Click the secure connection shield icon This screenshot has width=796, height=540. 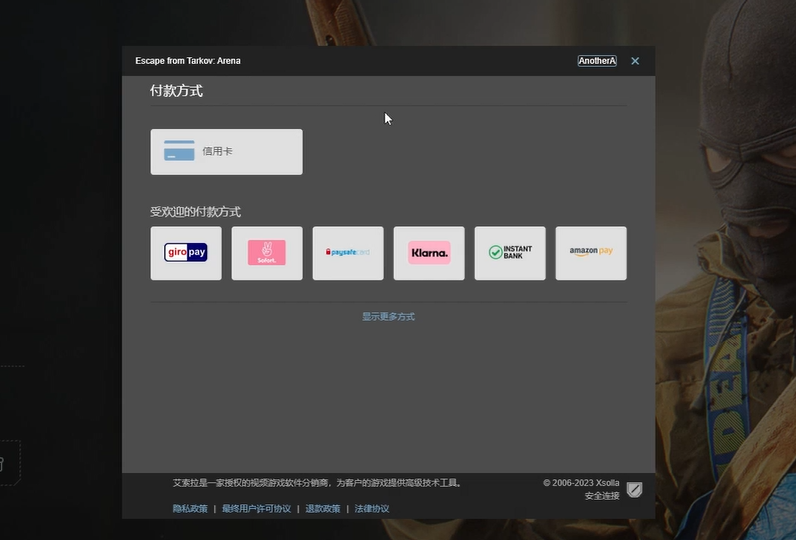pos(635,490)
